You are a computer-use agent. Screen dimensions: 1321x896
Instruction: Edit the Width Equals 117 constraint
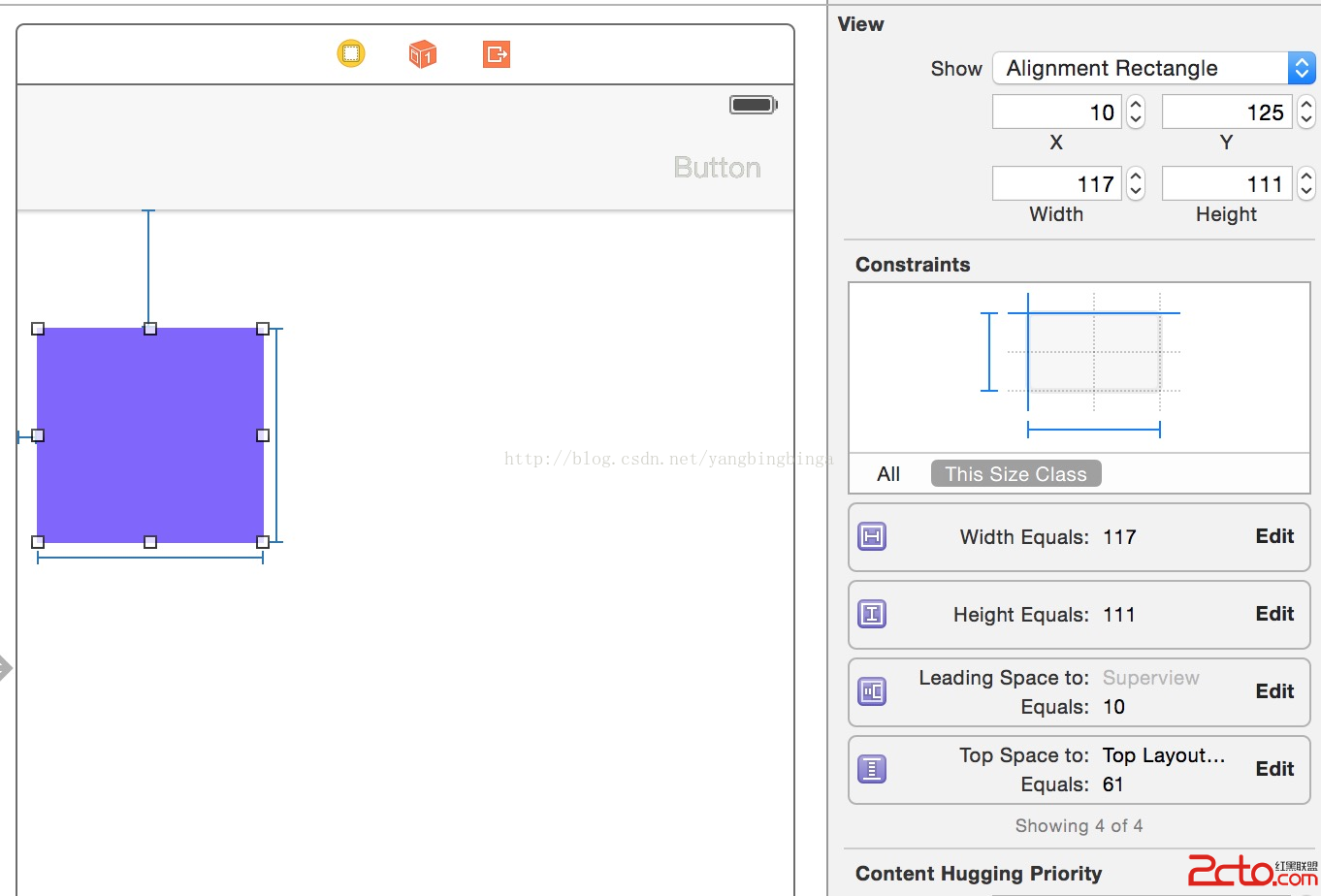1274,536
